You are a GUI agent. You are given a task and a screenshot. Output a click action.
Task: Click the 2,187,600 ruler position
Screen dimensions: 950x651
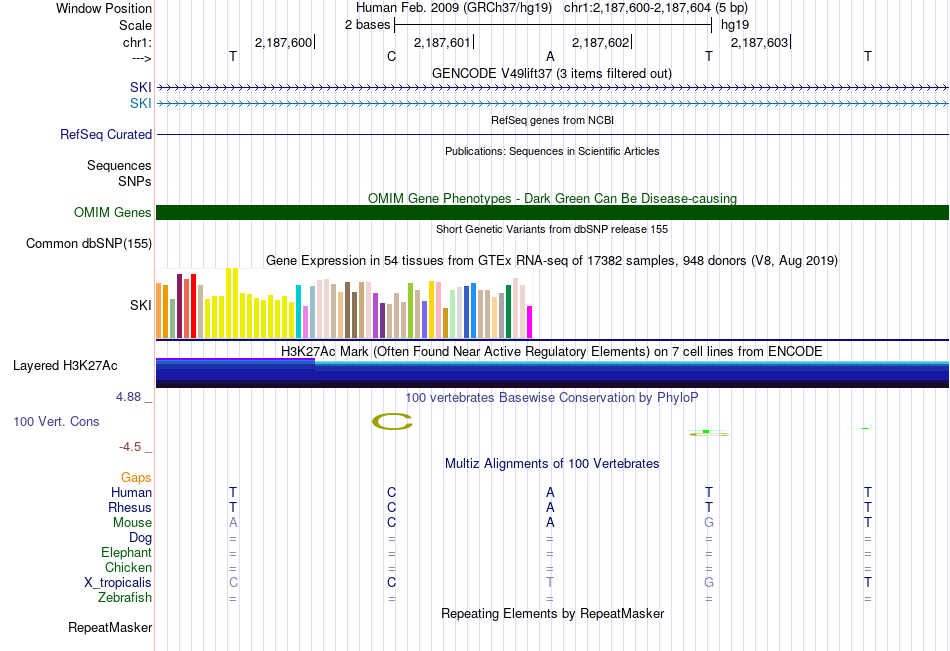click(283, 42)
